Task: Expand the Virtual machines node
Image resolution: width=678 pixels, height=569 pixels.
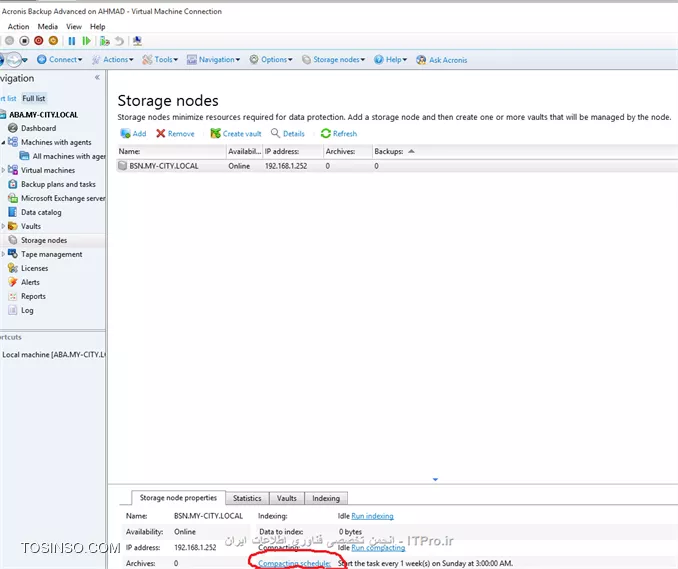Action: point(3,170)
